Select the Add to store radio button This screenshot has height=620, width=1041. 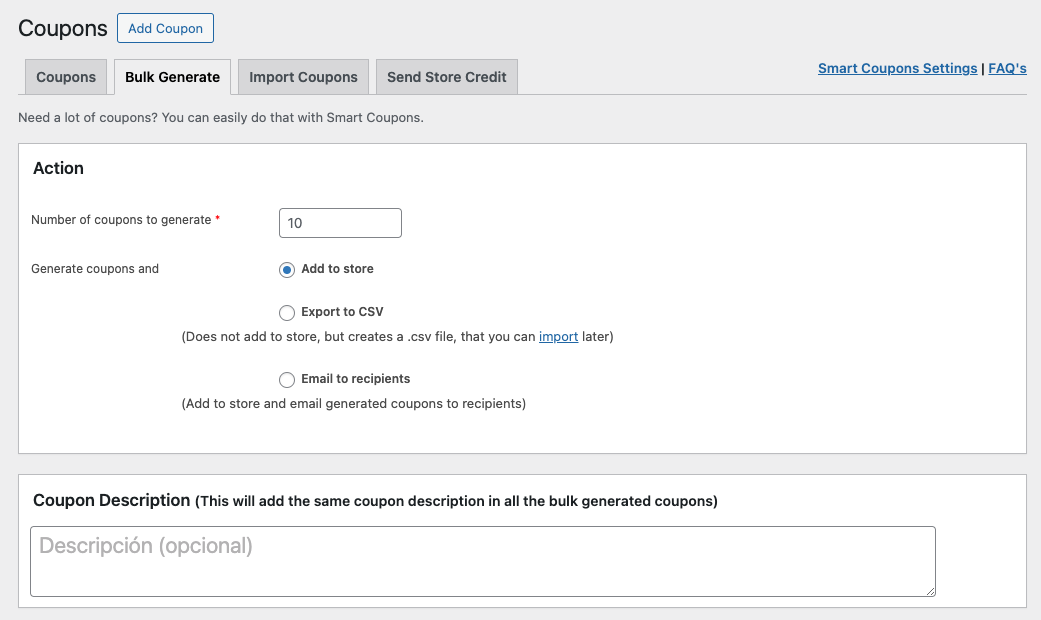coord(287,269)
